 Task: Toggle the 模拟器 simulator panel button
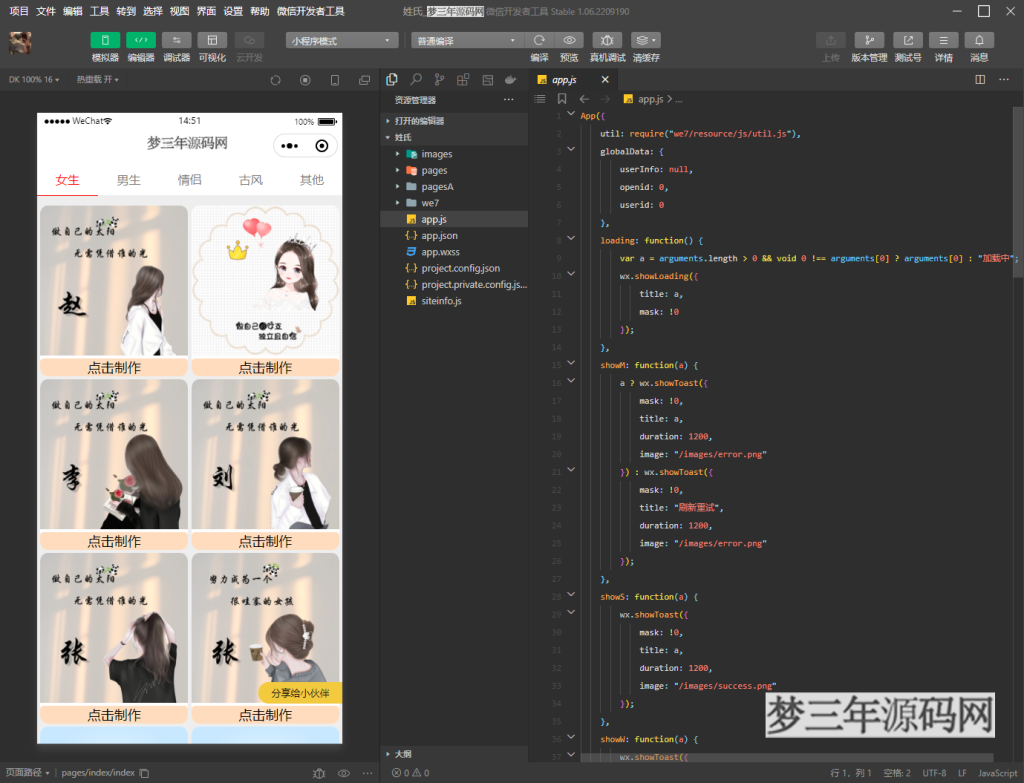coord(105,40)
